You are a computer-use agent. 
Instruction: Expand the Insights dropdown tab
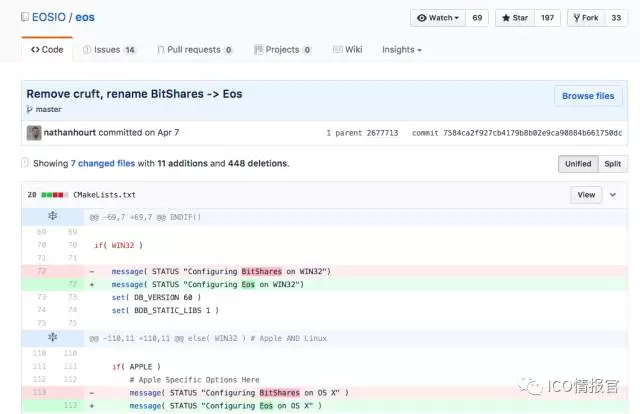pyautogui.click(x=402, y=50)
